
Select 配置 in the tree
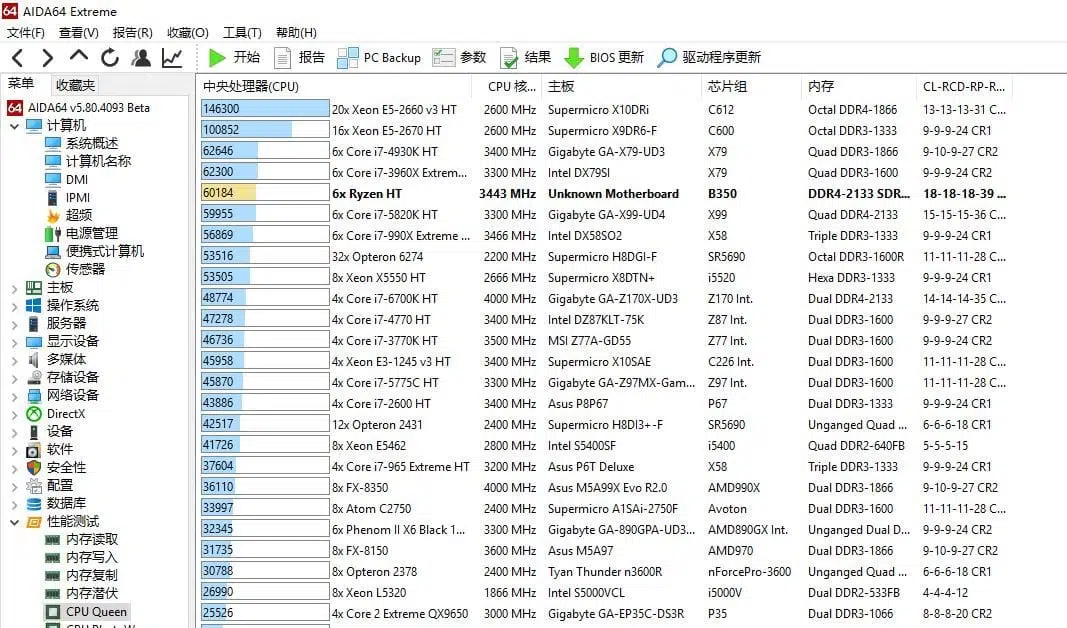[x=50, y=486]
